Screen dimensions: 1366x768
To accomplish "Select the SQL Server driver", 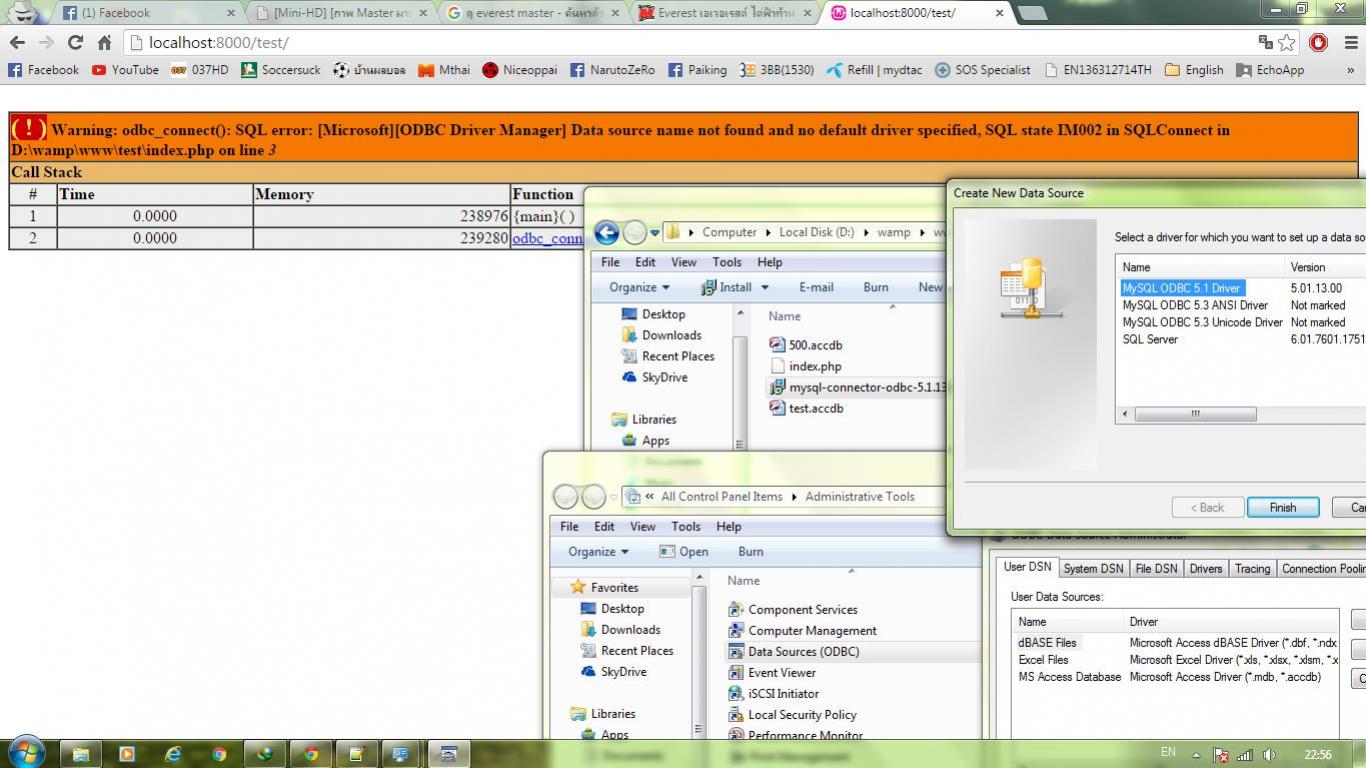I will coord(1150,339).
